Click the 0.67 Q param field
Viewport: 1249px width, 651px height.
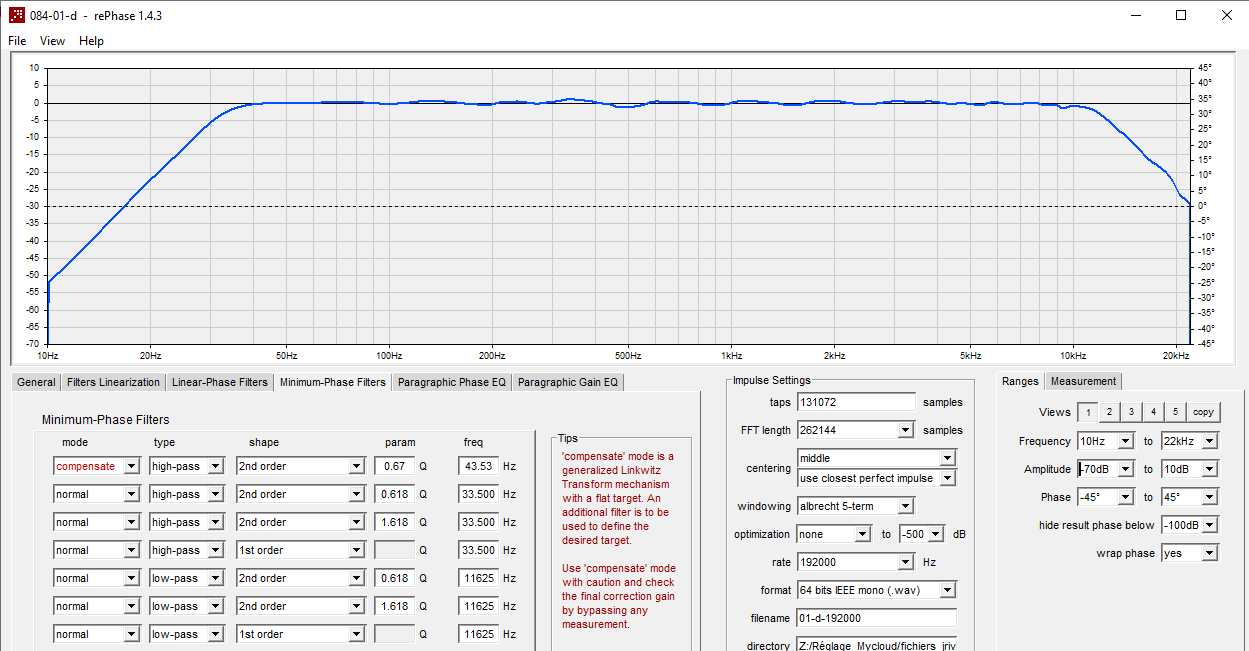pyautogui.click(x=395, y=466)
